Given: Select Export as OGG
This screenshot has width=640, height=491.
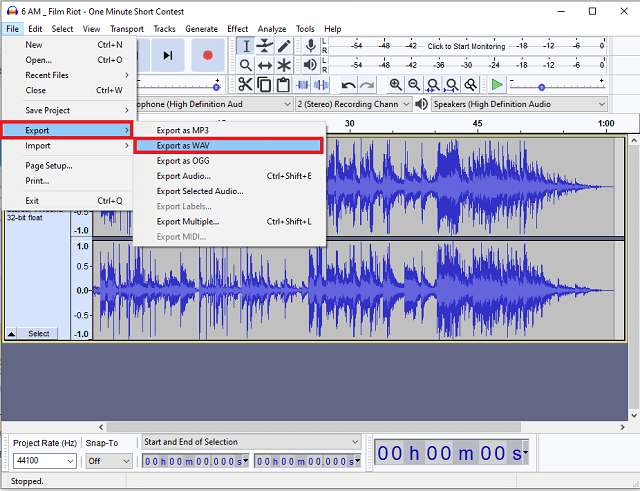Looking at the screenshot, I should coord(230,161).
